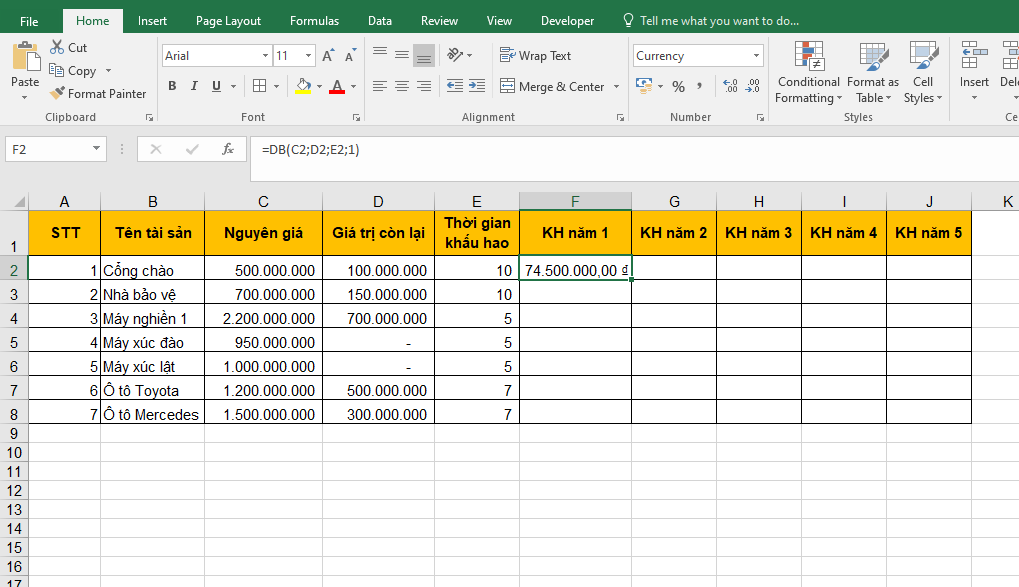Screen dimensions: 1019x587
Task: Center-align text horizontally in the cell
Action: point(401,87)
